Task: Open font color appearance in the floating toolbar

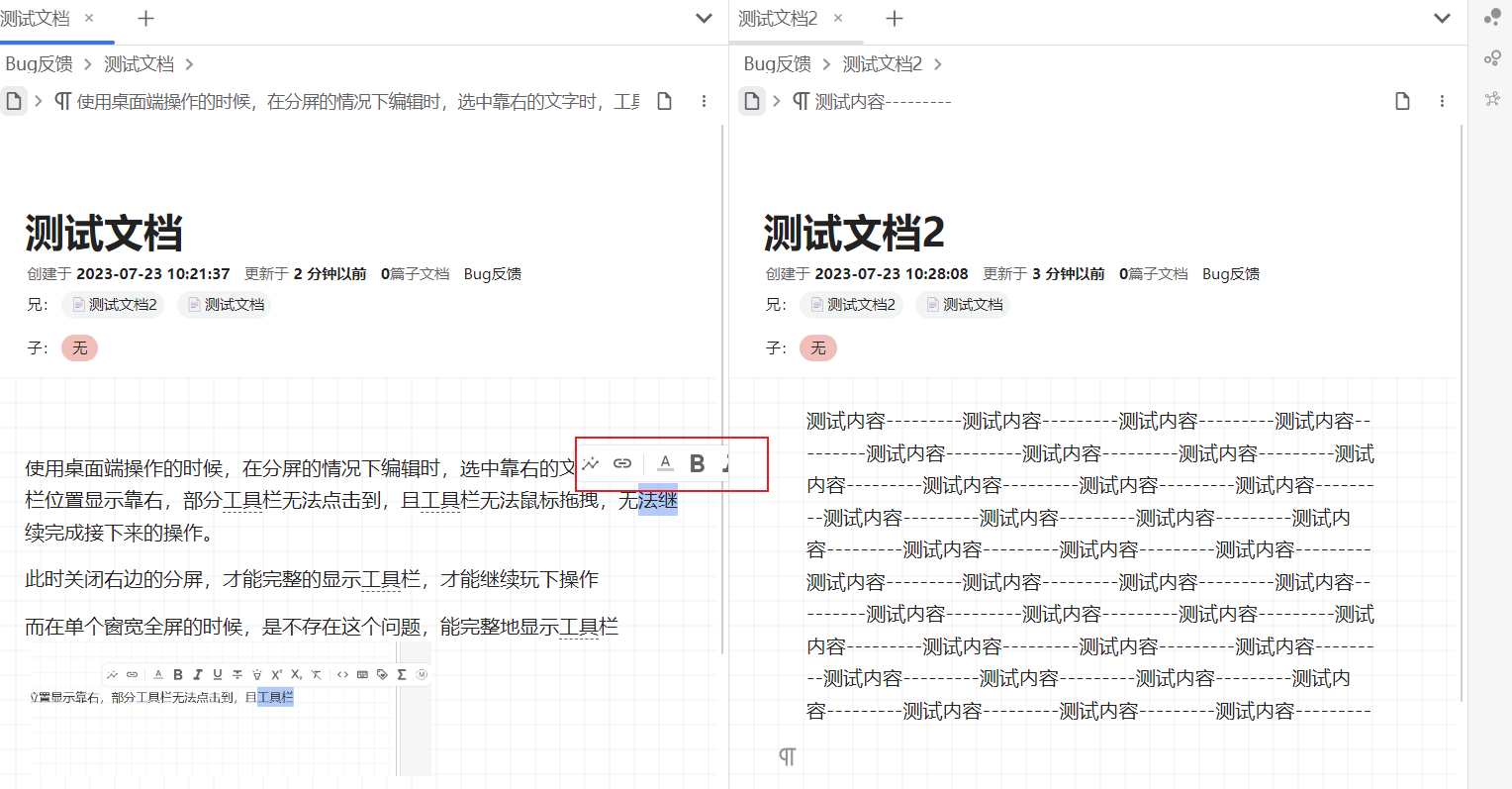Action: tap(665, 463)
